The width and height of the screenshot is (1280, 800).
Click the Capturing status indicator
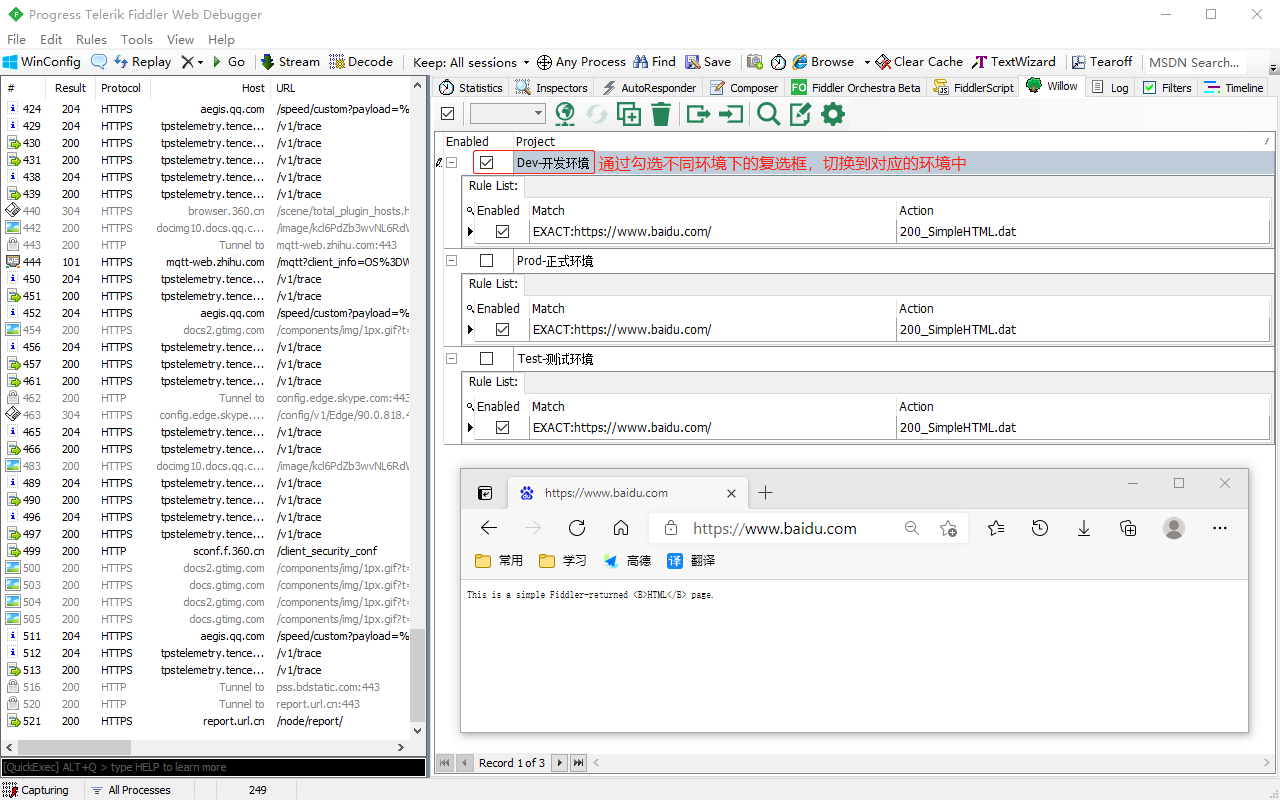pos(36,790)
